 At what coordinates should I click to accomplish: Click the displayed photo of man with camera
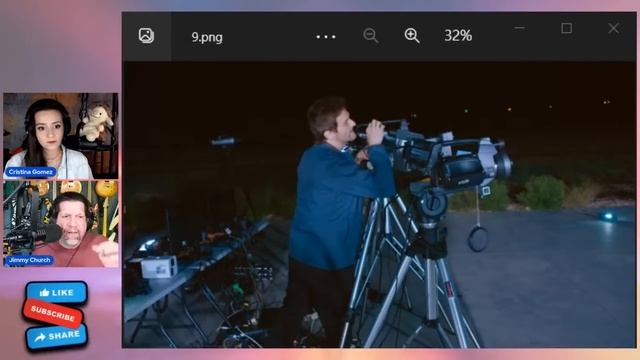pyautogui.click(x=379, y=204)
